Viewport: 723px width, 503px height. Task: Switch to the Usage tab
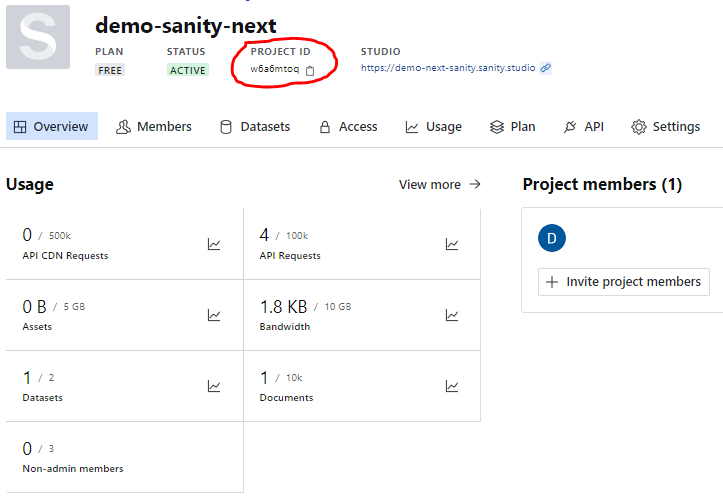pos(433,126)
